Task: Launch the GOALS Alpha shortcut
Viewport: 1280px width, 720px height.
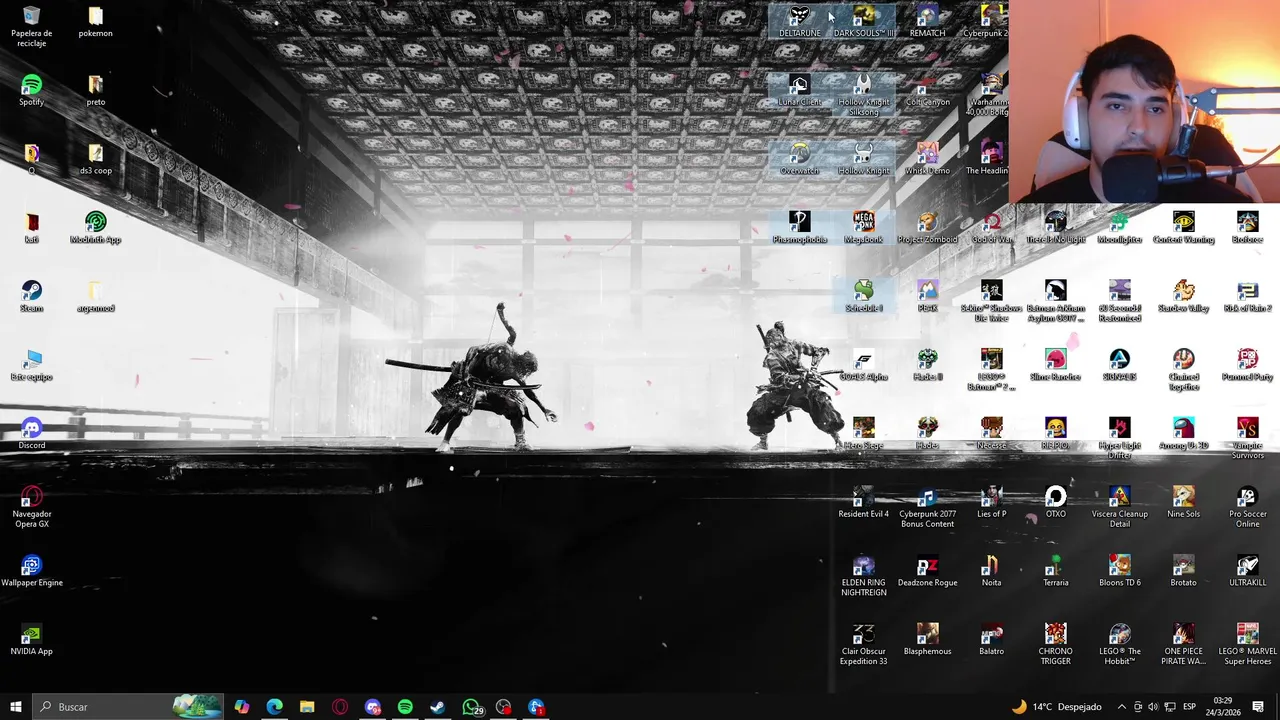Action: [x=863, y=365]
